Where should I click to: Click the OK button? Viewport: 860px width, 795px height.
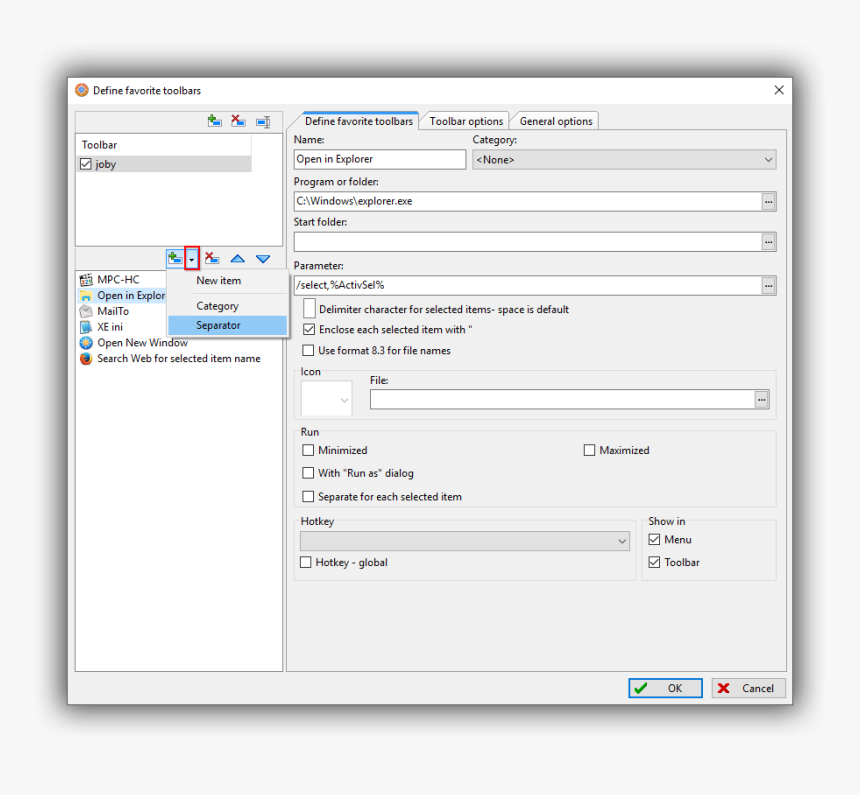[664, 688]
